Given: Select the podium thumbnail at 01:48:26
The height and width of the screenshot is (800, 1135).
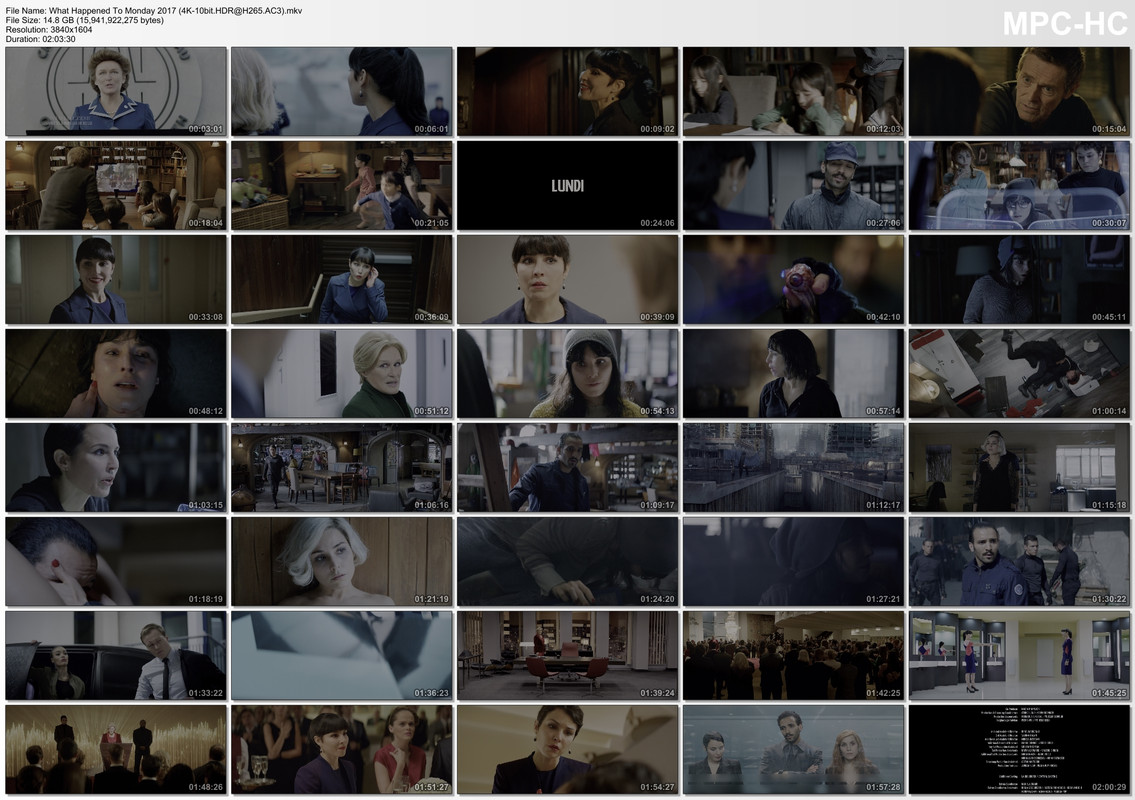Looking at the screenshot, I should (116, 750).
